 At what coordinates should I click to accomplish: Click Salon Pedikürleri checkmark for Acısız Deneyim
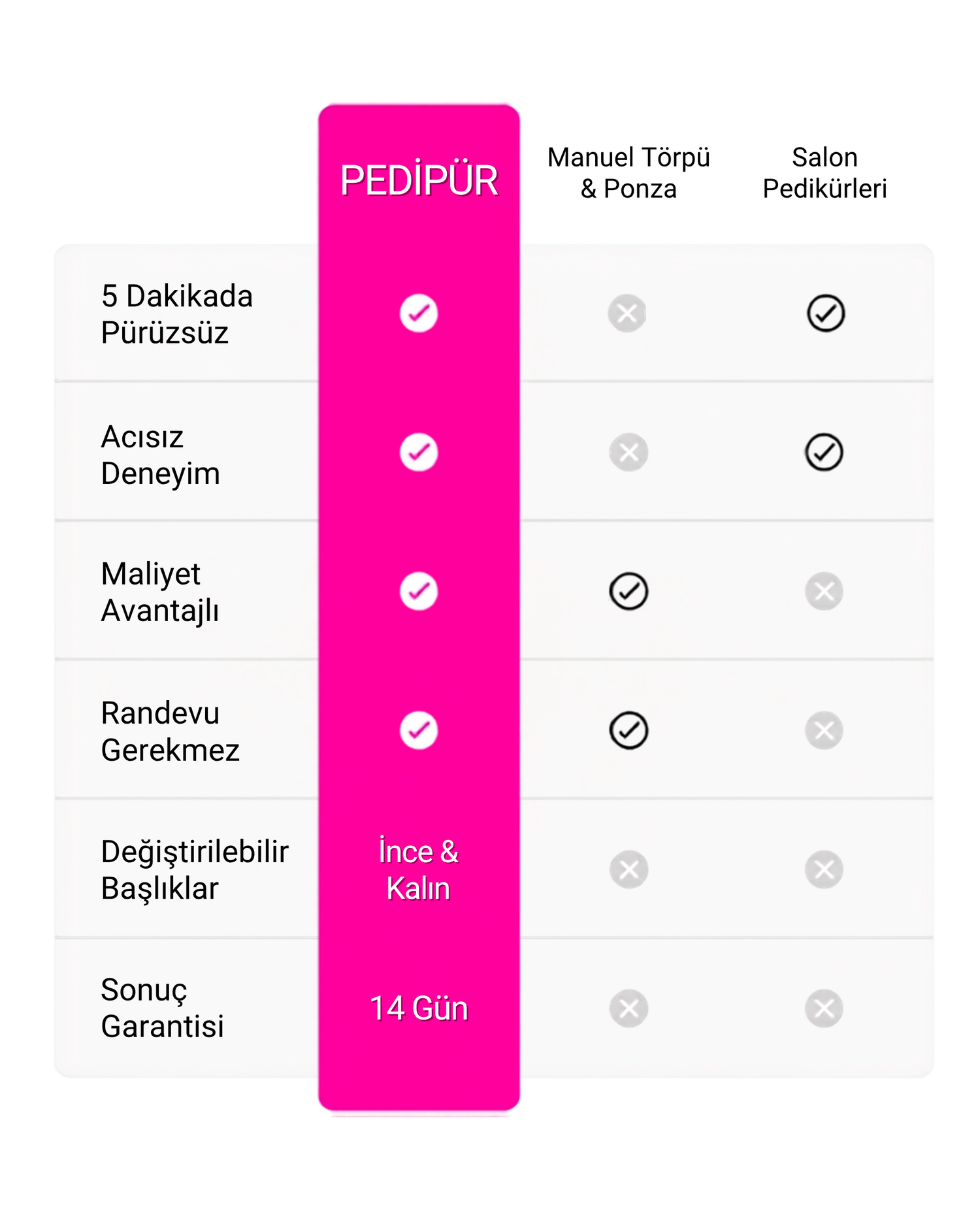coord(824,452)
